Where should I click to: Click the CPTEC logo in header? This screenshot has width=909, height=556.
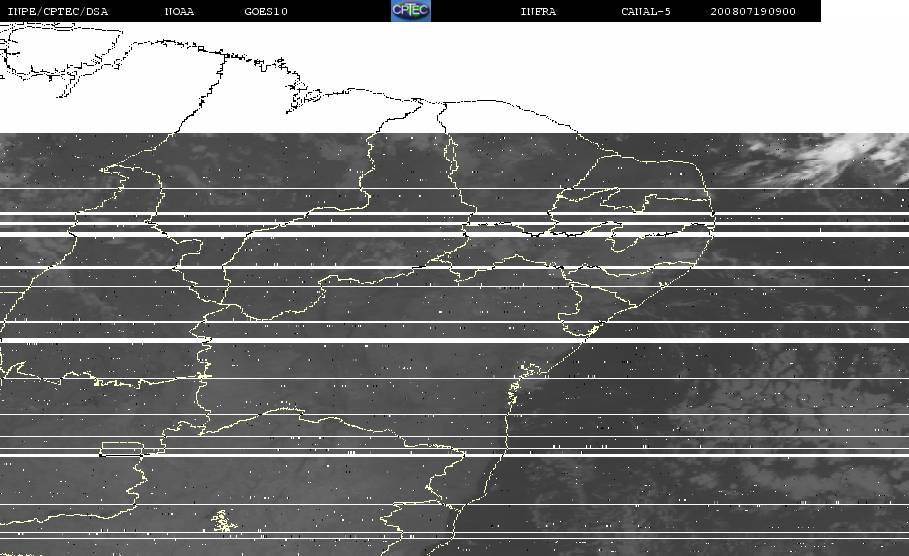411,10
